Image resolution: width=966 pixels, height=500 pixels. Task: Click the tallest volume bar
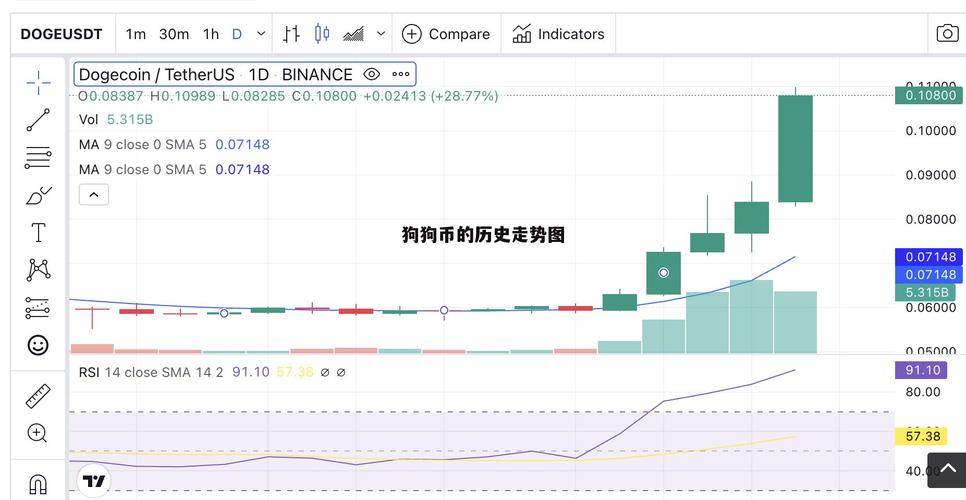(751, 317)
